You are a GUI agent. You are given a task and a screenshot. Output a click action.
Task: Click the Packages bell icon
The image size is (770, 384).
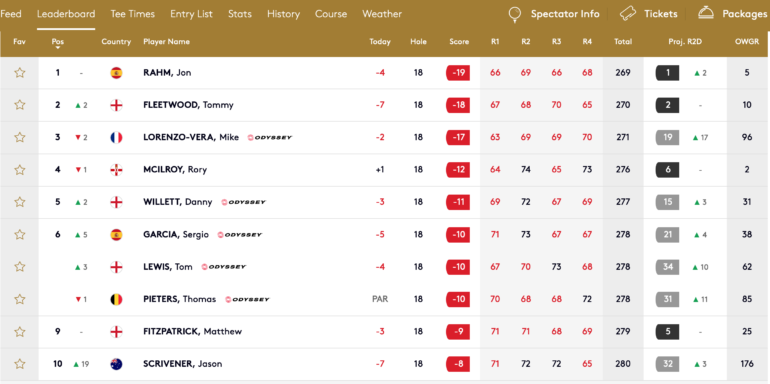click(706, 13)
